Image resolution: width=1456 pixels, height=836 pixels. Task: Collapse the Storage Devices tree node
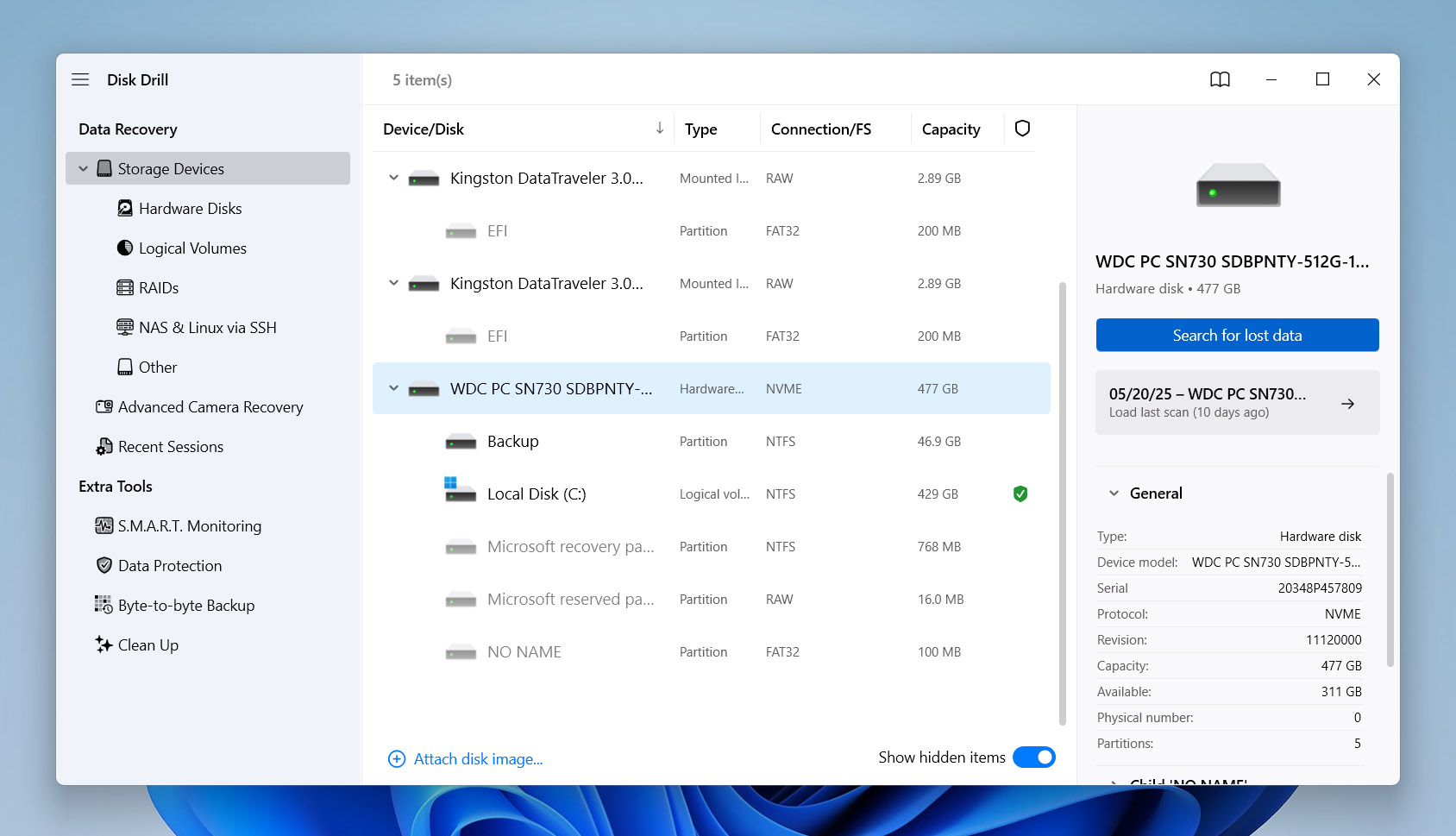pyautogui.click(x=84, y=169)
